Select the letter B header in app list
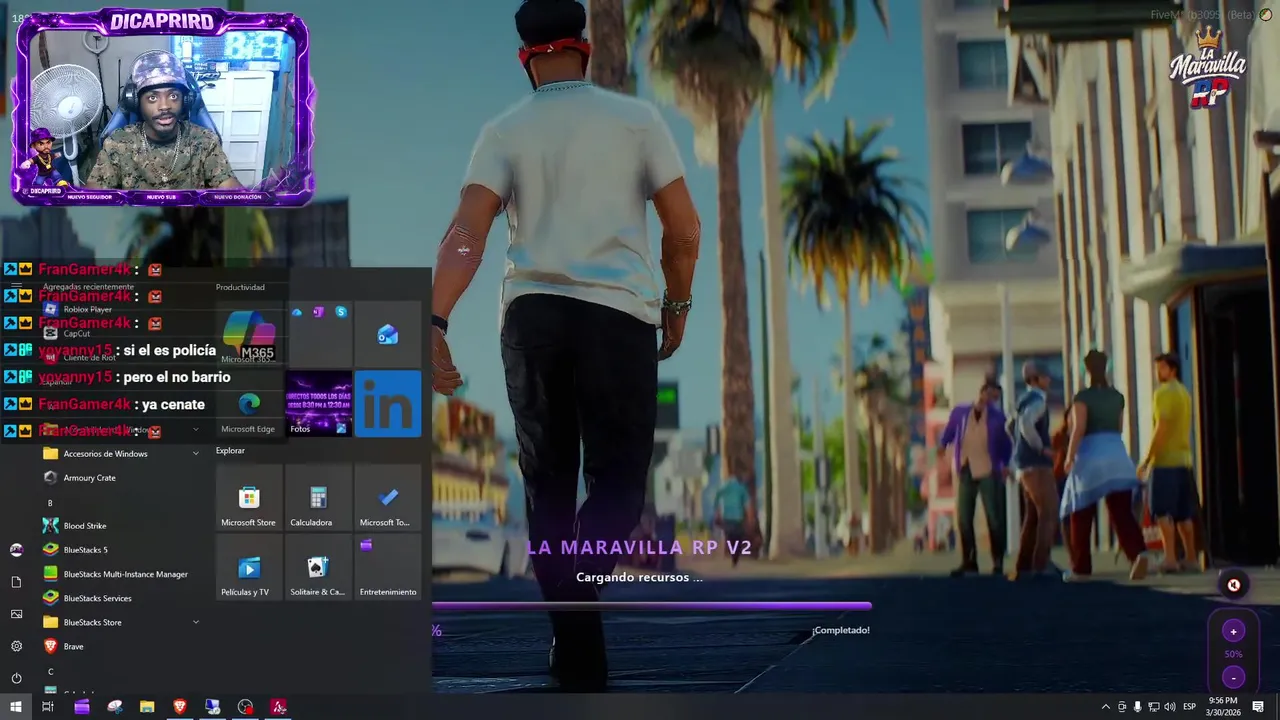1280x720 pixels. point(50,503)
